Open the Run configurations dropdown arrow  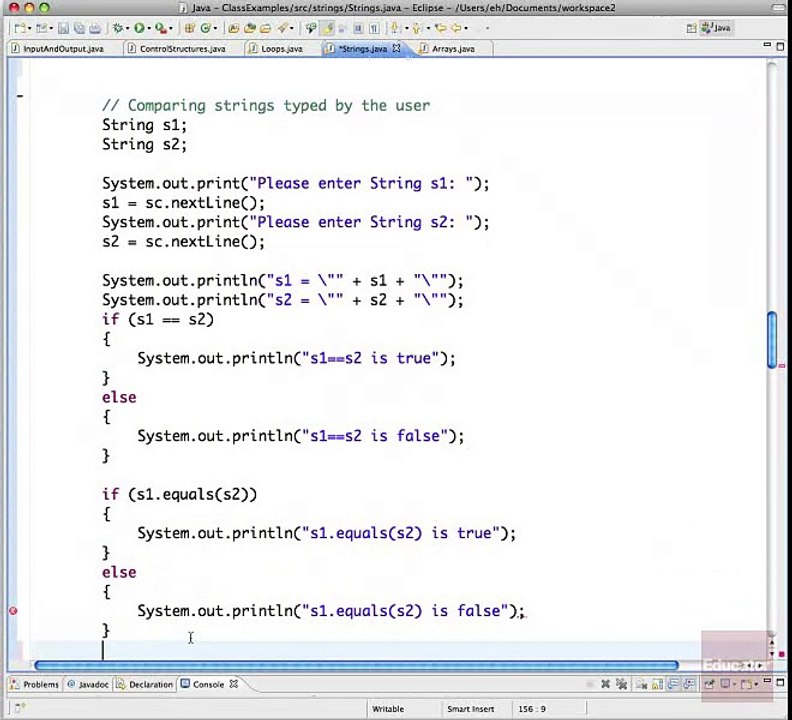pos(148,28)
